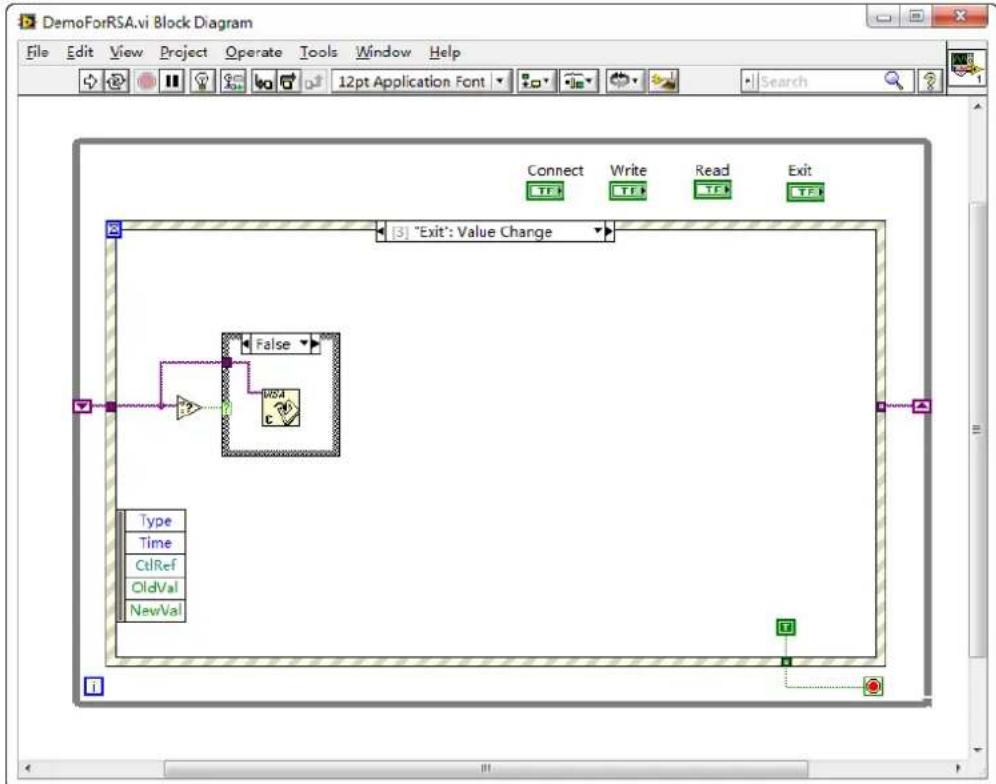This screenshot has height=784, width=996.
Task: Click Step Over toolbar button
Action: pos(288,81)
